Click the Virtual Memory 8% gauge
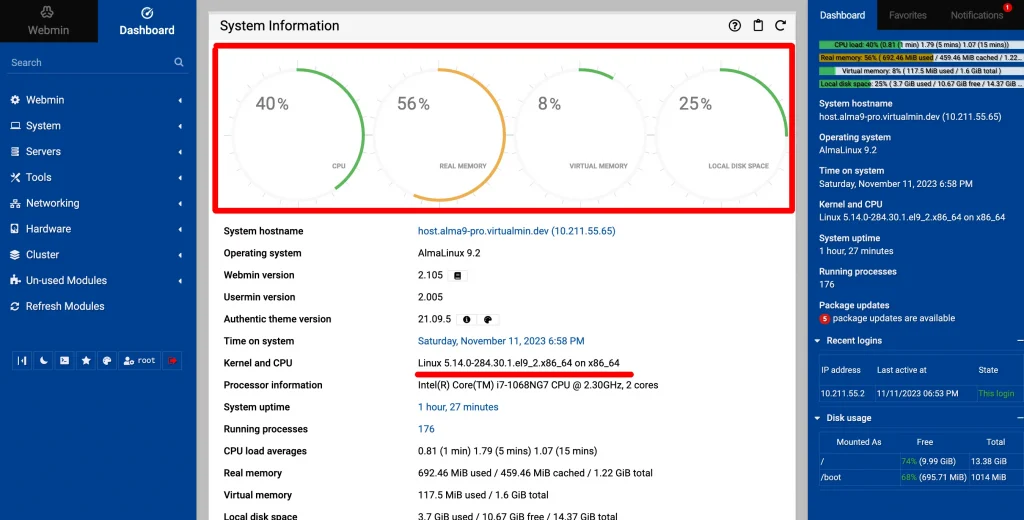This screenshot has height=520, width=1024. [x=580, y=134]
